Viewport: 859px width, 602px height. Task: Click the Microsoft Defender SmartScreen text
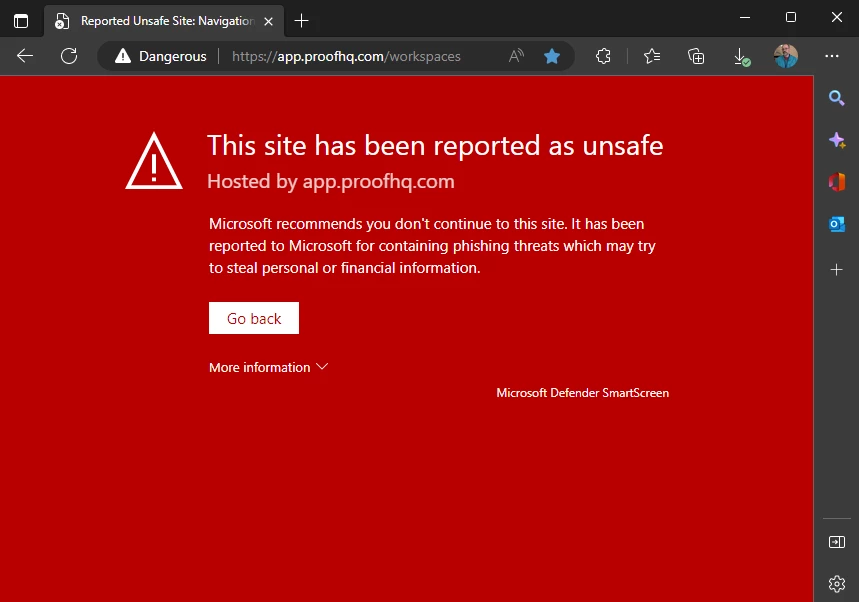pyautogui.click(x=582, y=393)
